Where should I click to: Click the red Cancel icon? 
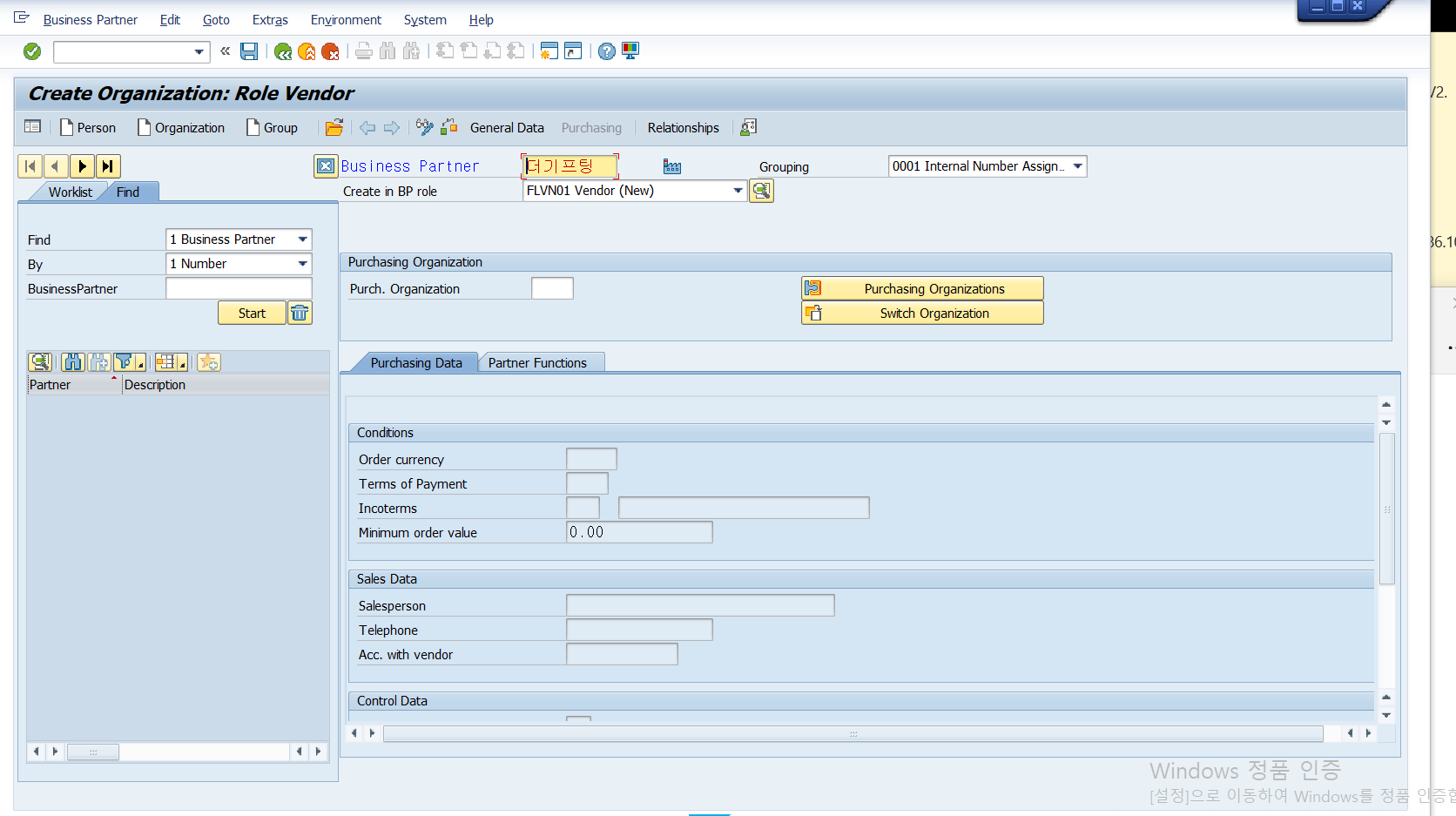(x=330, y=51)
